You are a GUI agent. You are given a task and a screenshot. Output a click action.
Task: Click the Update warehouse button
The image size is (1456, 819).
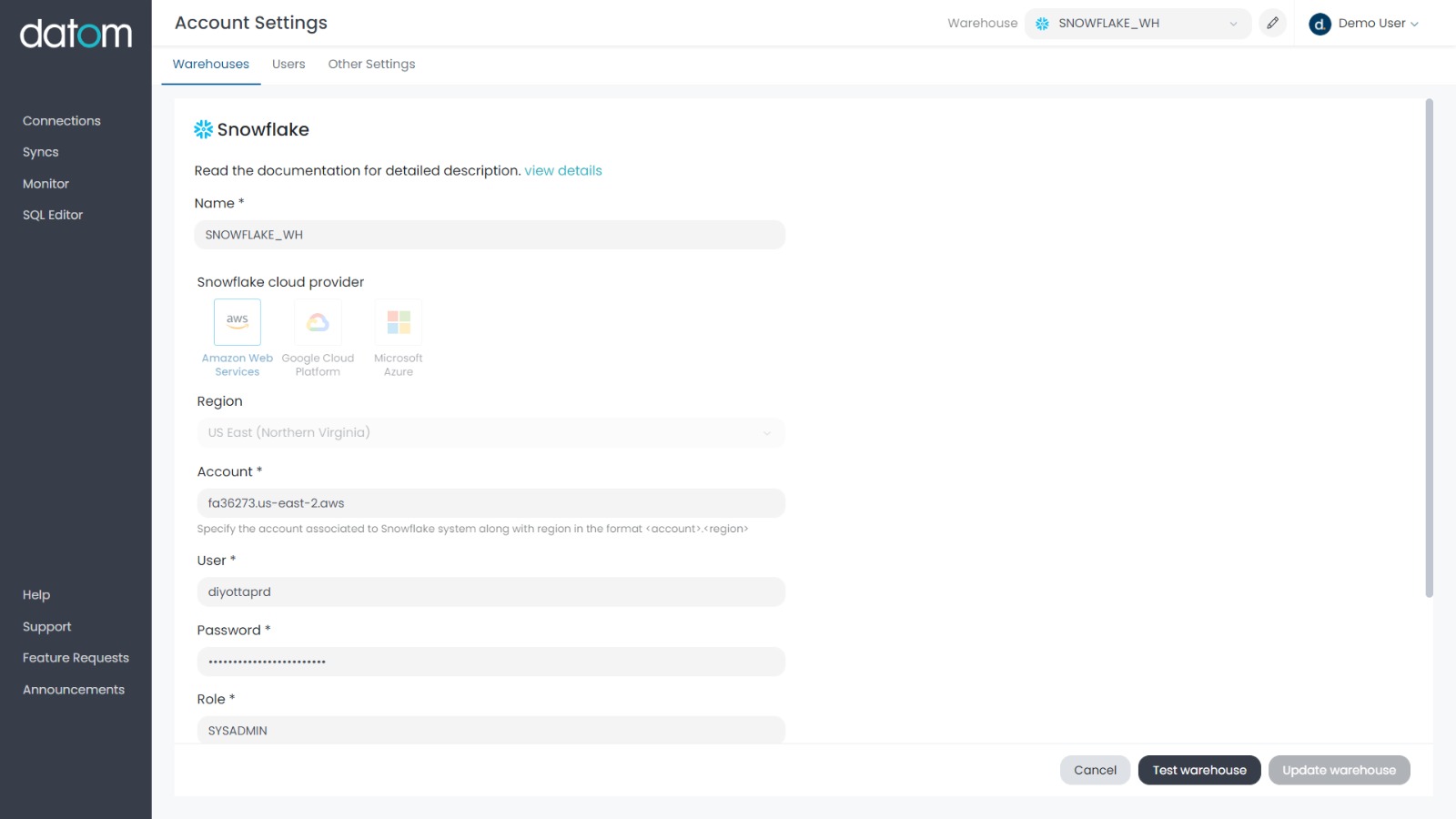point(1339,770)
